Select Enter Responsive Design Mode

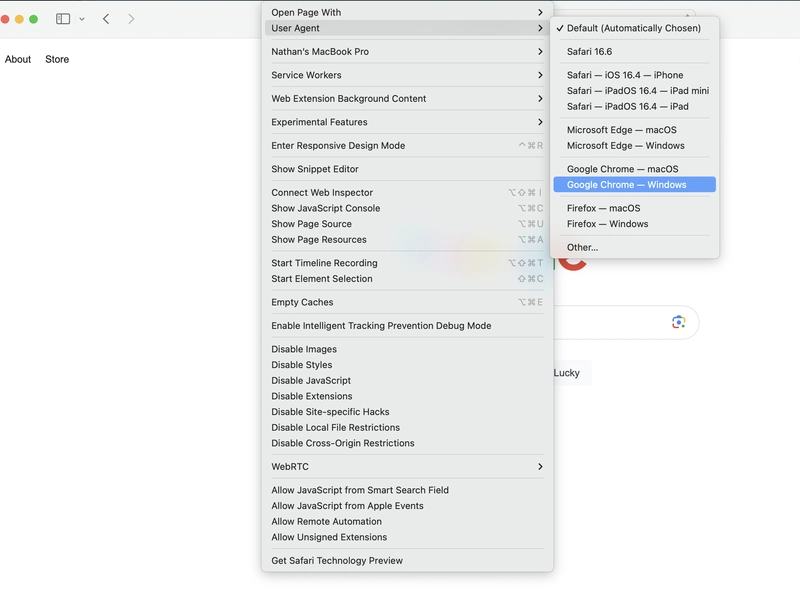pos(407,145)
